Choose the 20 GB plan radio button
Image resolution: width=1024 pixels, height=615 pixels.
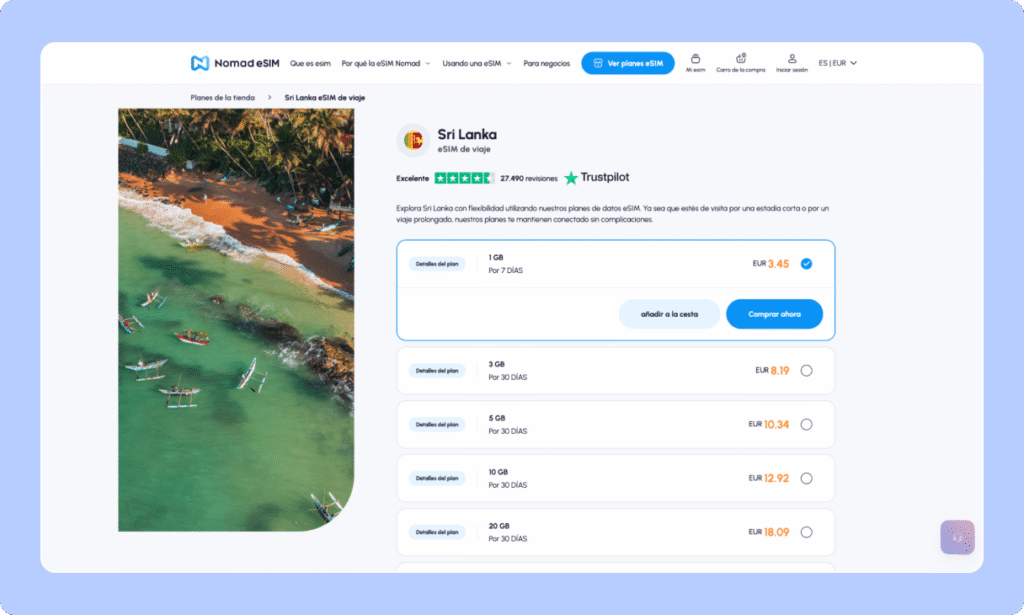(806, 532)
